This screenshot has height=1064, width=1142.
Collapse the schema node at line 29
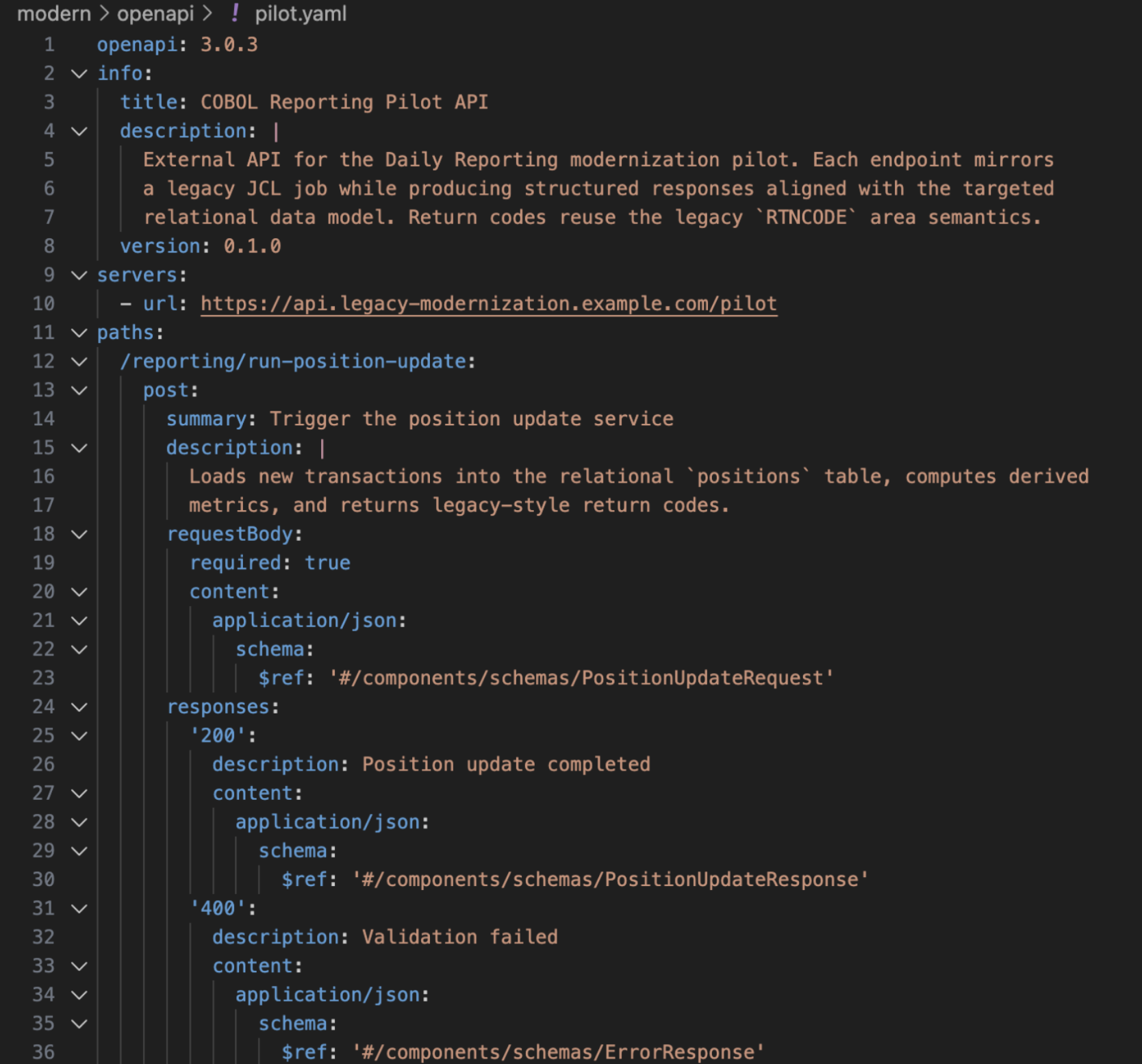[78, 850]
